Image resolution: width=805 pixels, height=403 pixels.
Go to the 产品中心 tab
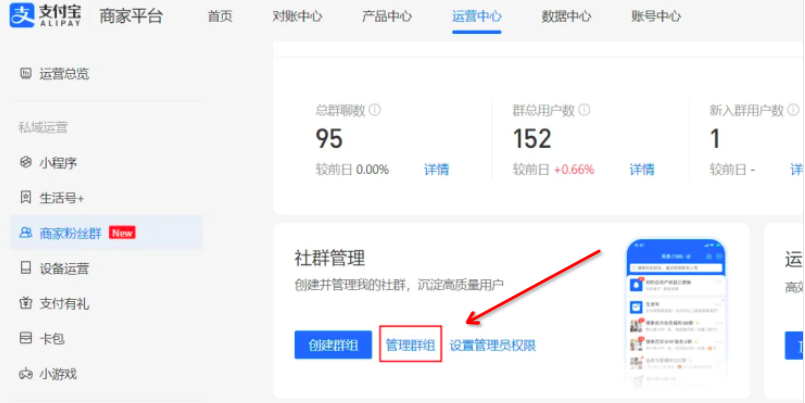tap(386, 17)
